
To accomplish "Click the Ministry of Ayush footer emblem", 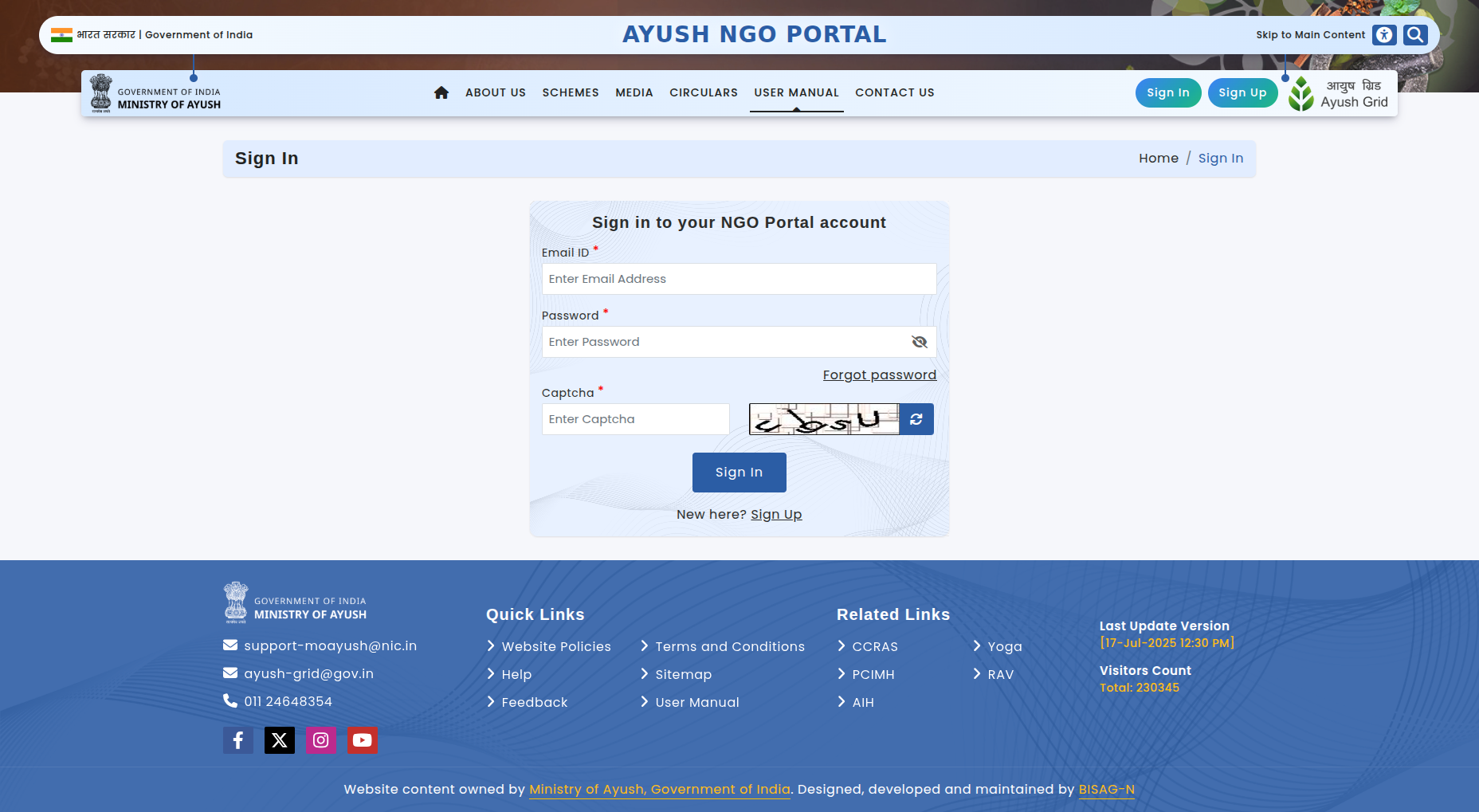I will tap(295, 602).
